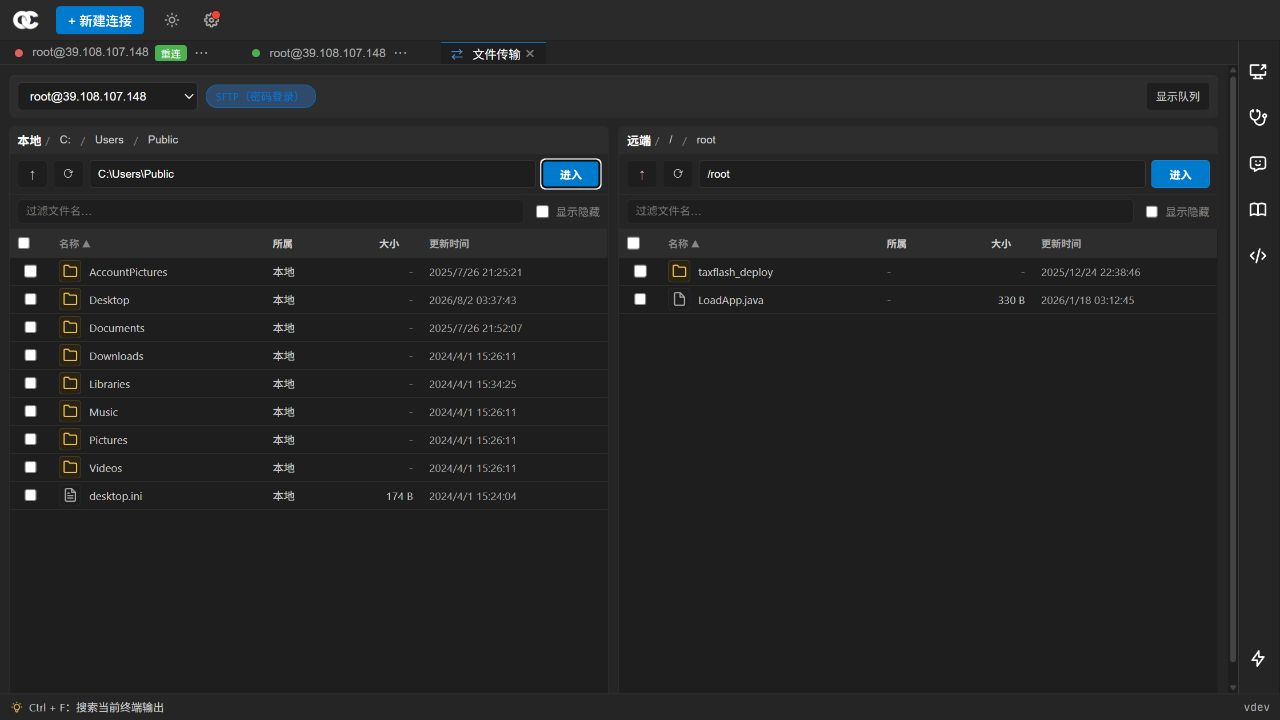The height and width of the screenshot is (720, 1280).
Task: Click Users in local breadcrumb
Action: pos(109,140)
